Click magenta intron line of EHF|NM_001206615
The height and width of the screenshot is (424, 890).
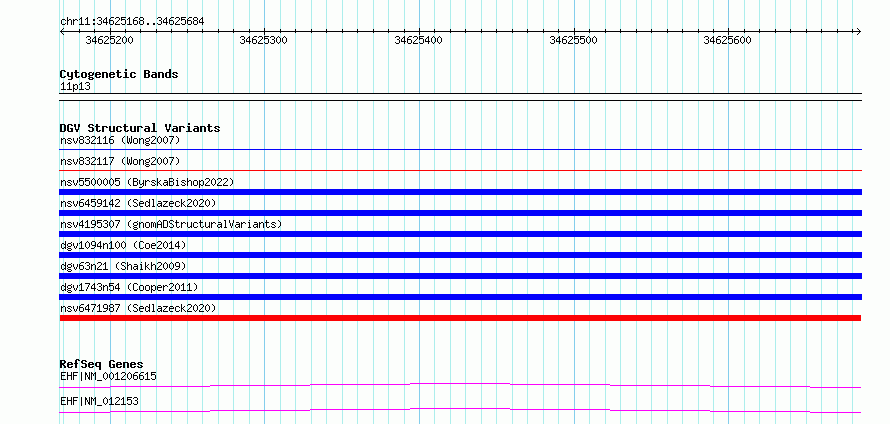[460, 385]
